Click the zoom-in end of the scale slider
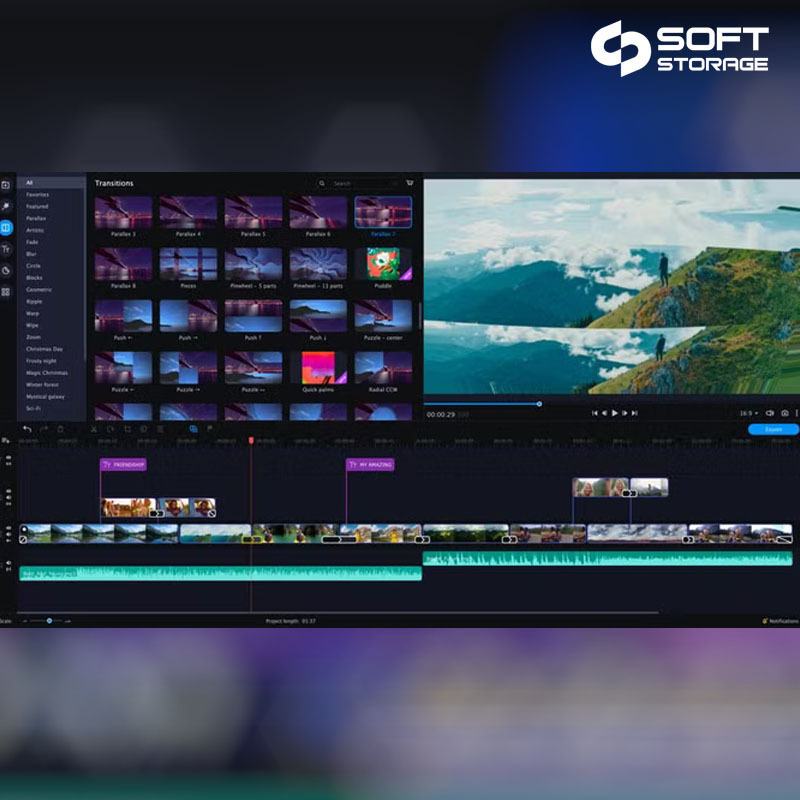 click(68, 621)
